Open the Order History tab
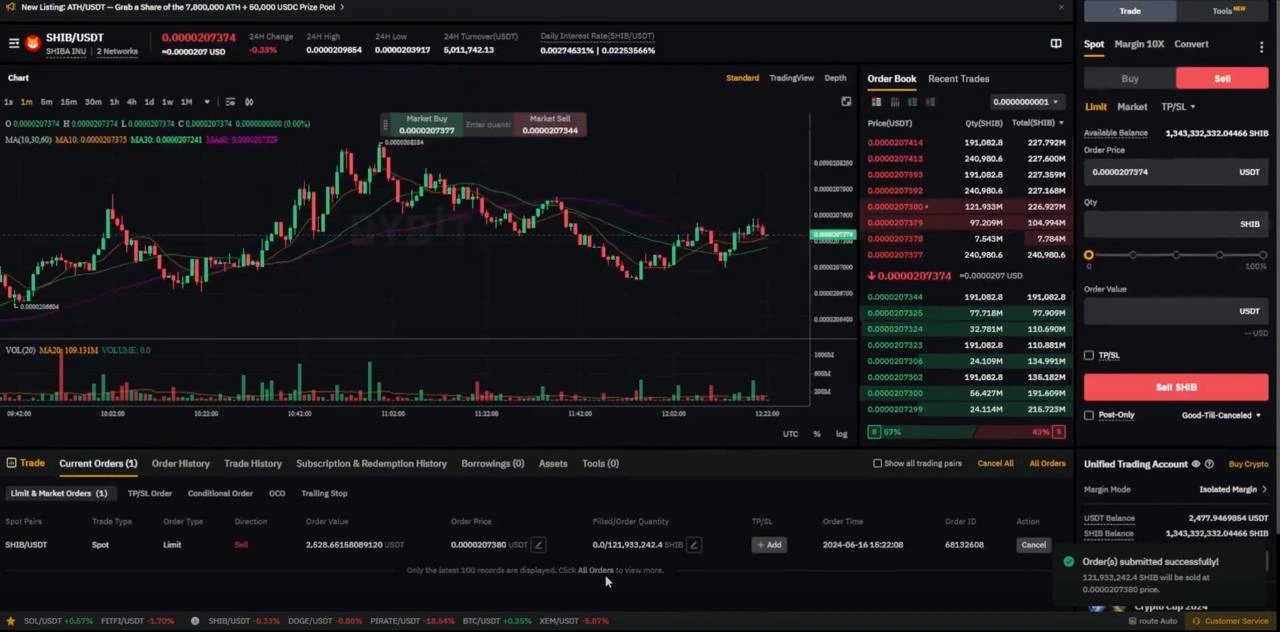Screen dimensions: 1280x632 click(x=180, y=463)
